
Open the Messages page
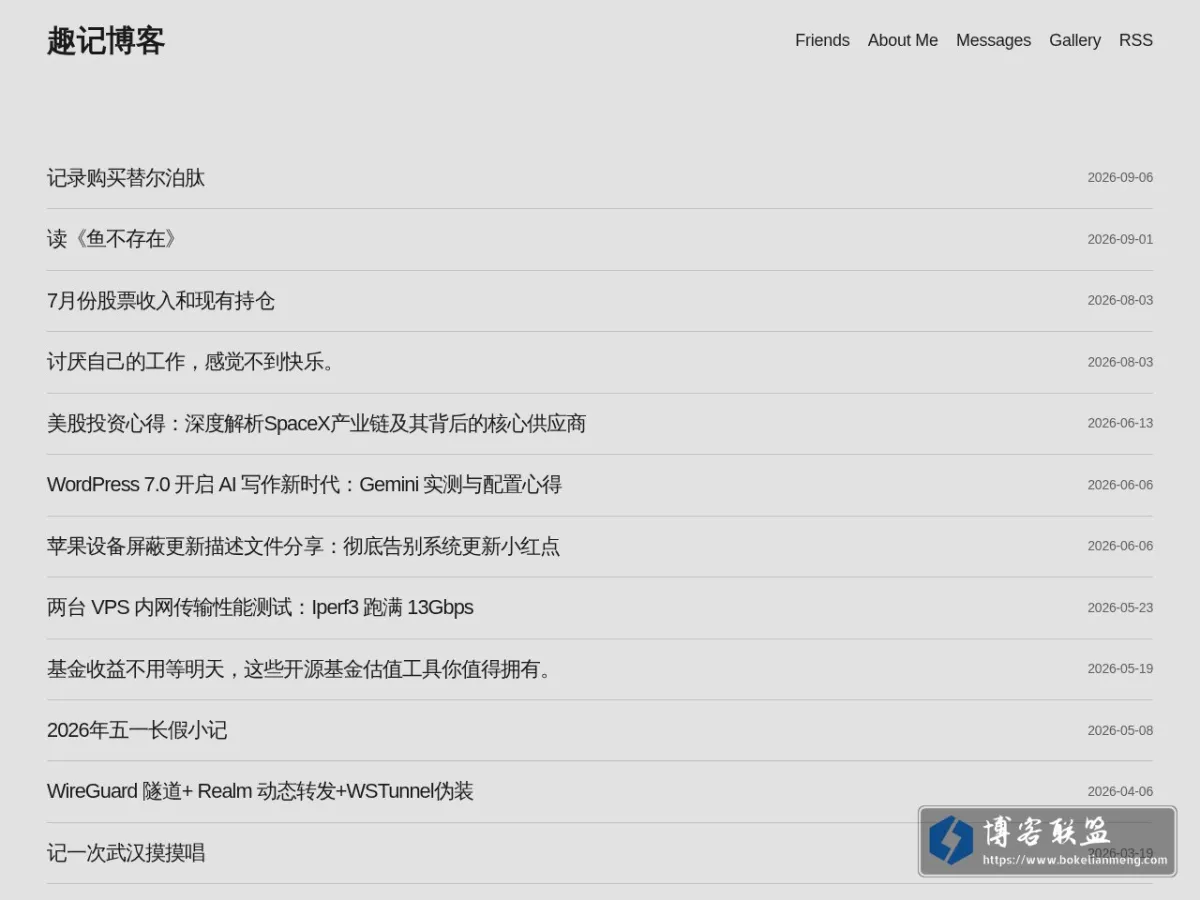point(993,40)
